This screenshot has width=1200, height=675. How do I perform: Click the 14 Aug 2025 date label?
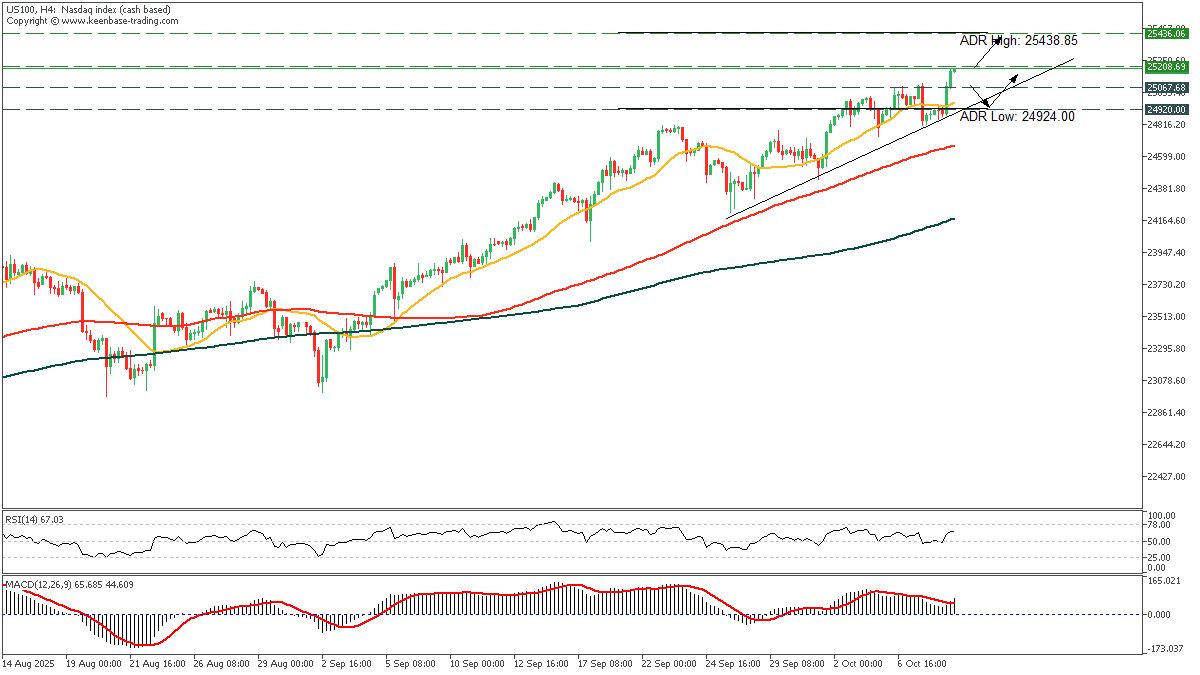click(28, 663)
